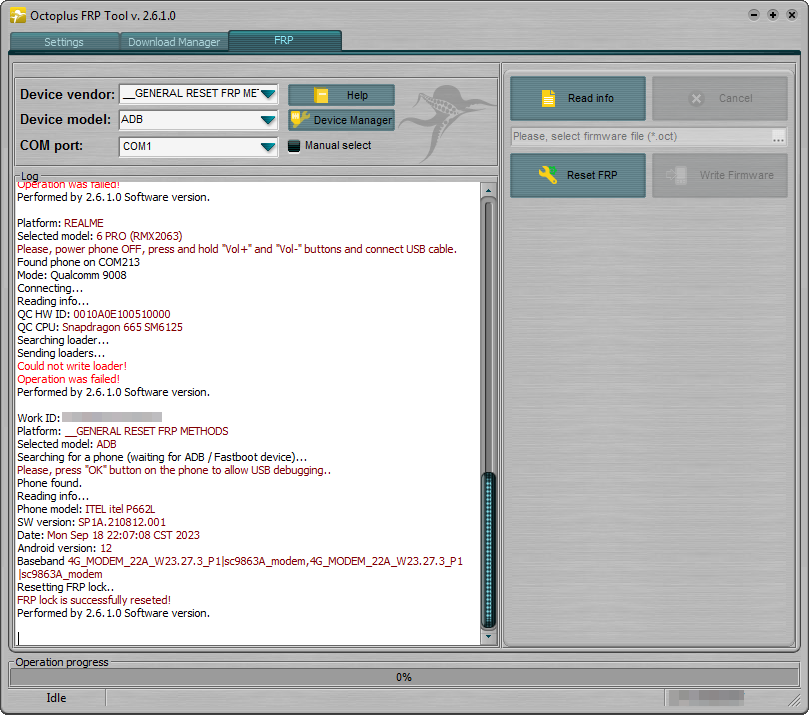Click the COM1 port combo box text

click(x=137, y=147)
